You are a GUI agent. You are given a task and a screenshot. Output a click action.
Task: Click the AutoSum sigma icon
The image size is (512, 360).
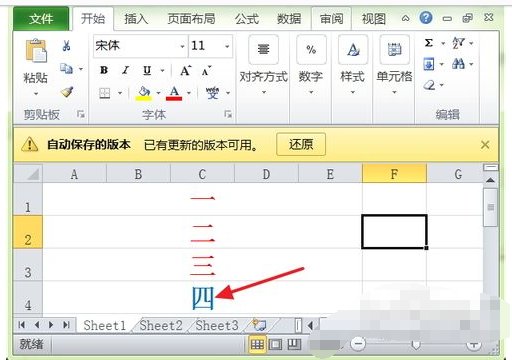[429, 43]
